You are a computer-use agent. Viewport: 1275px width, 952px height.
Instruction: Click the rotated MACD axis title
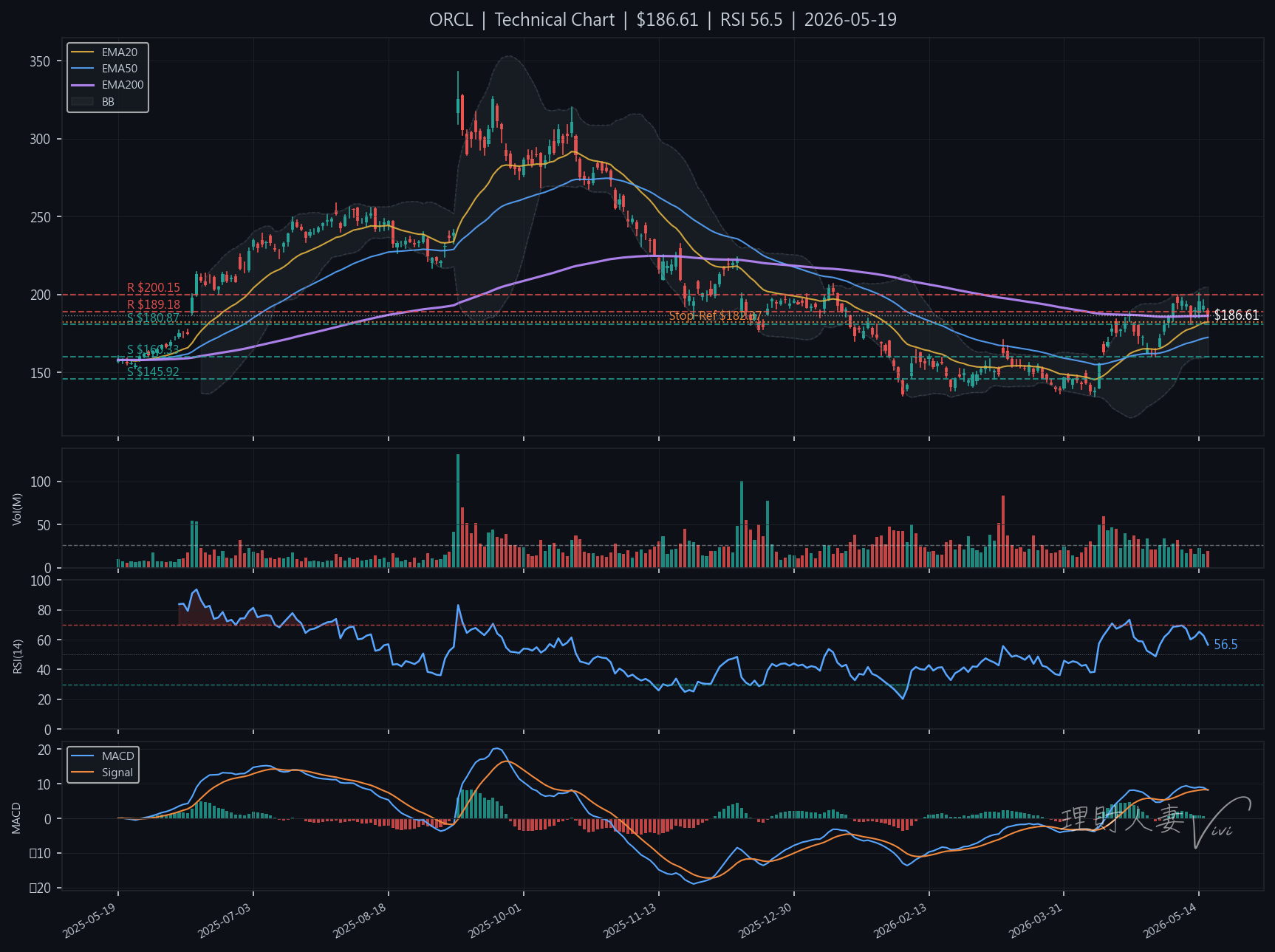pos(18,818)
